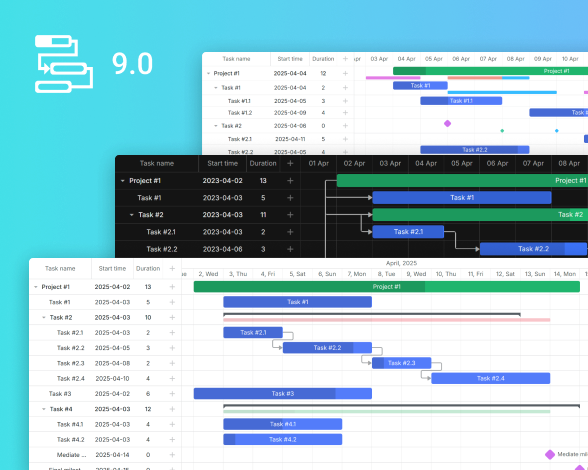Image resolution: width=588 pixels, height=470 pixels.
Task: Add subtask with plus icon beside Task #2.4
Action: (x=172, y=378)
